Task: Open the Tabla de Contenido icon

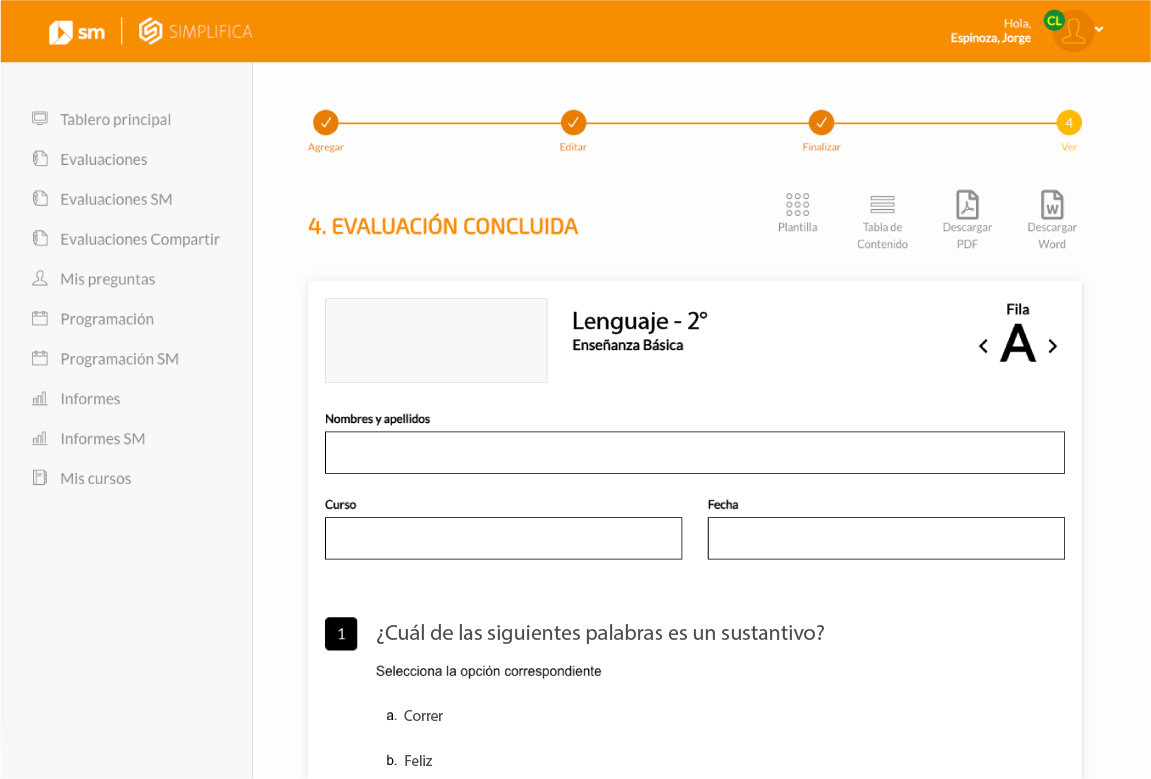Action: point(882,204)
